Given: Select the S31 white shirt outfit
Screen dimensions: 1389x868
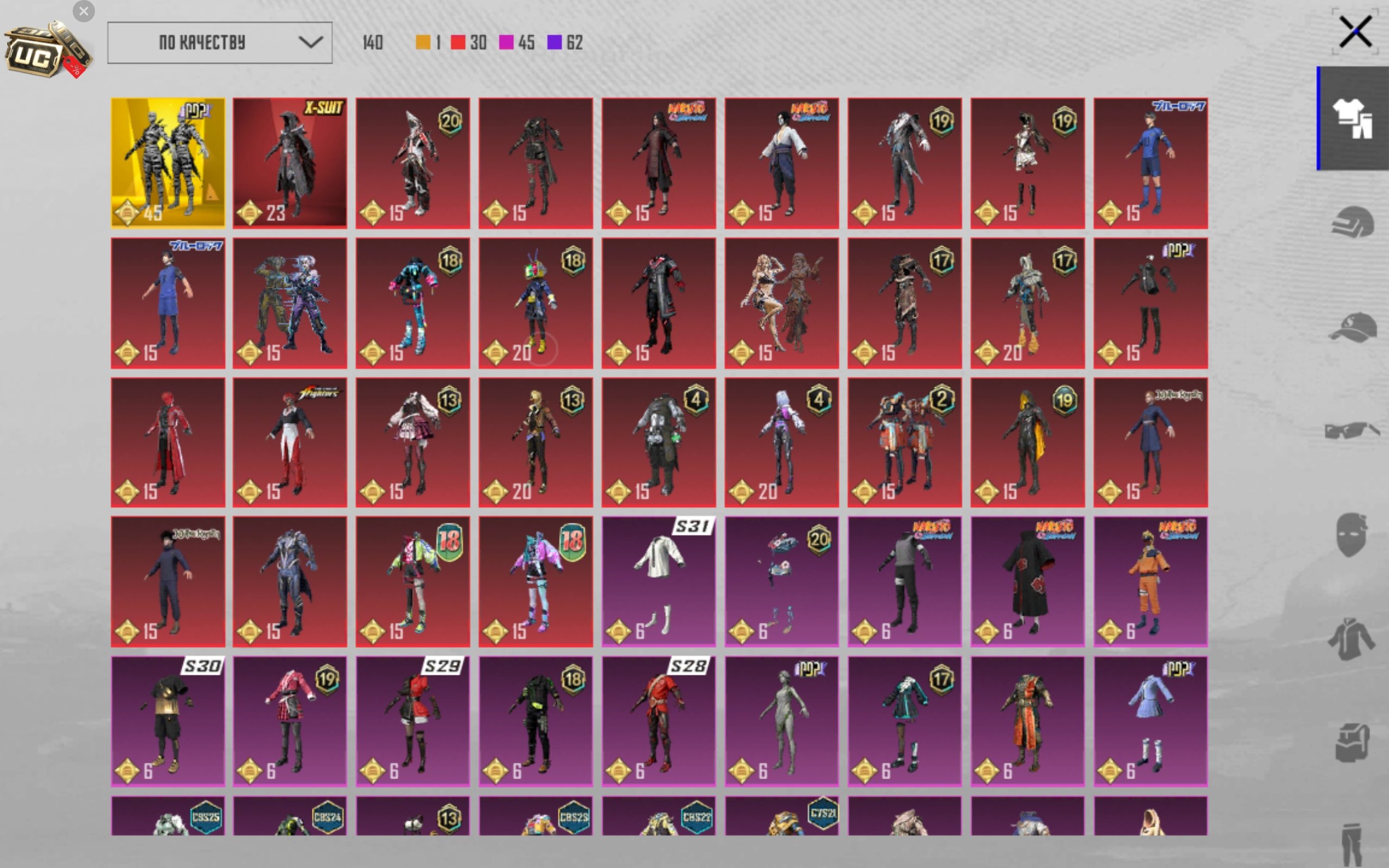Looking at the screenshot, I should 659,582.
